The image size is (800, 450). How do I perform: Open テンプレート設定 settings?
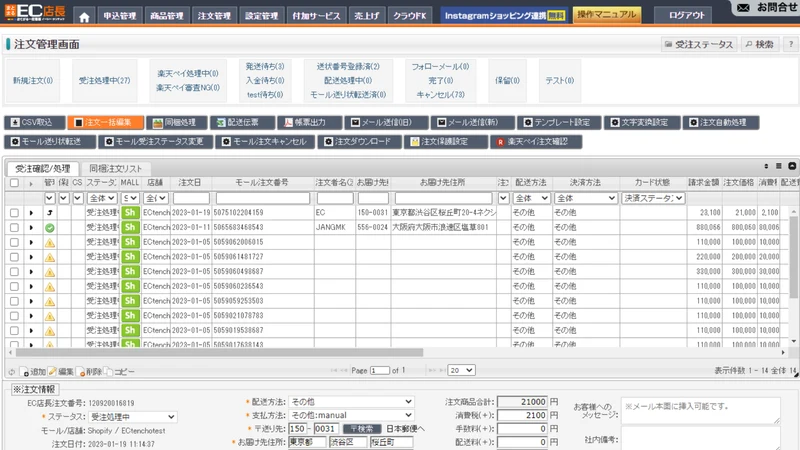coord(559,122)
